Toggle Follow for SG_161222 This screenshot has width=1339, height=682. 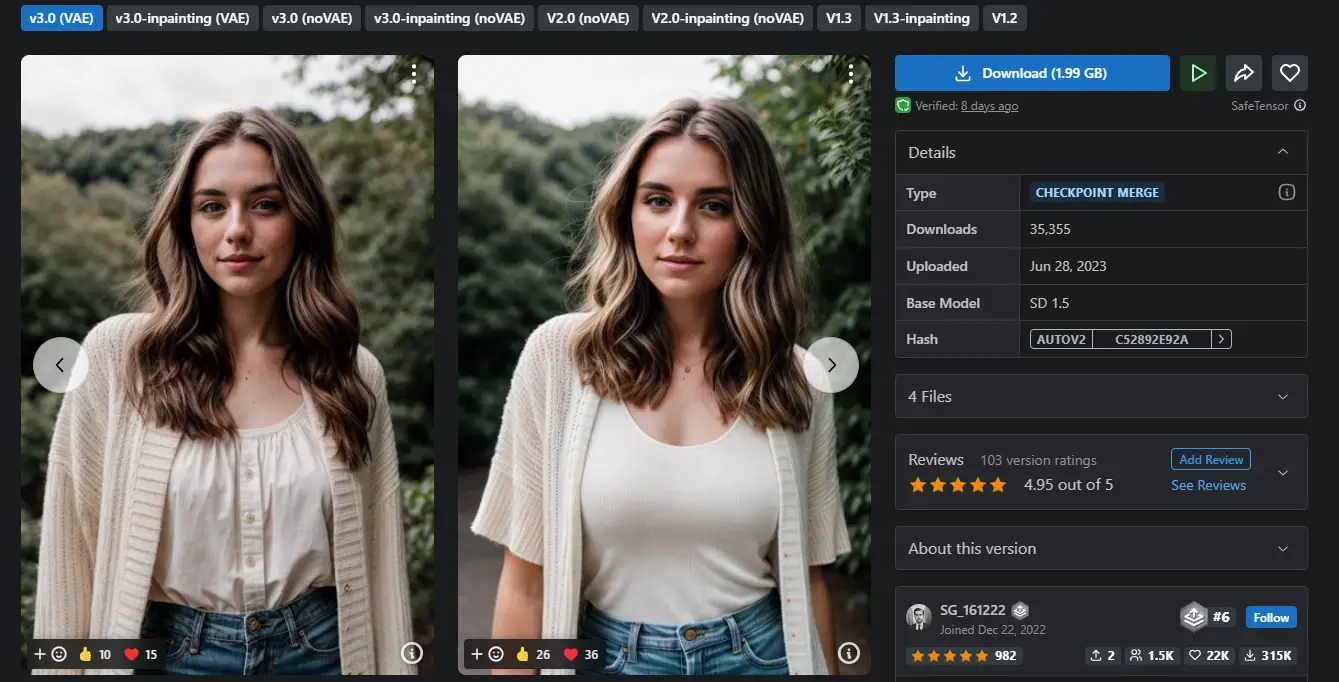point(1271,617)
